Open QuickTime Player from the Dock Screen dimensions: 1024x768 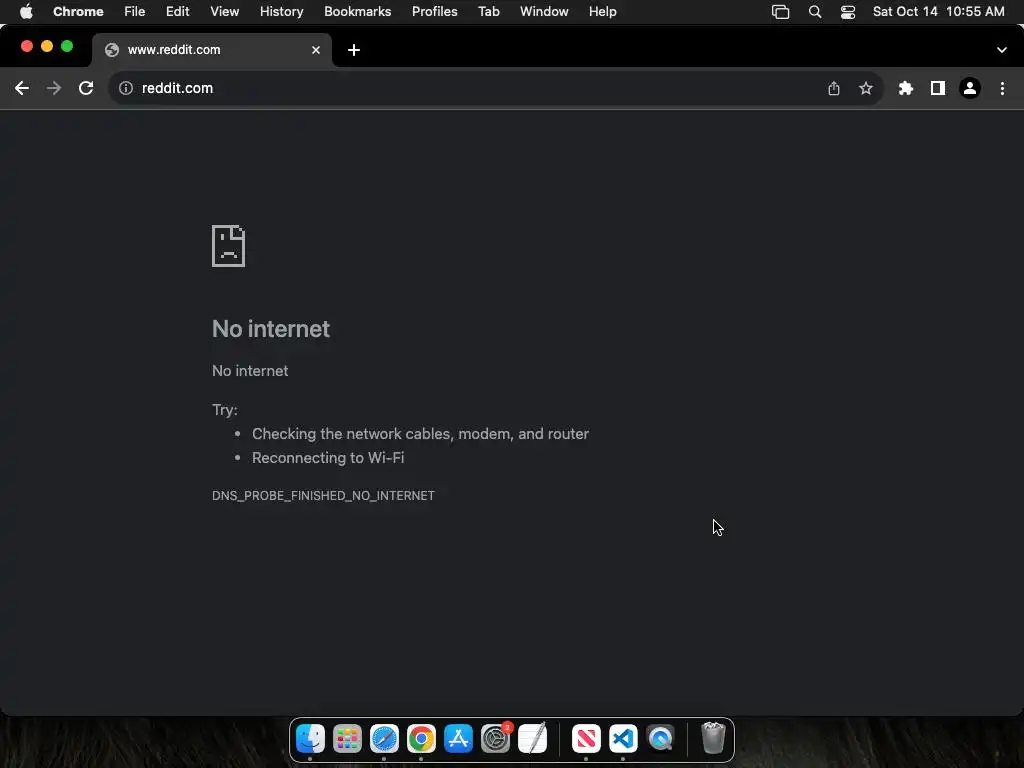tap(660, 739)
